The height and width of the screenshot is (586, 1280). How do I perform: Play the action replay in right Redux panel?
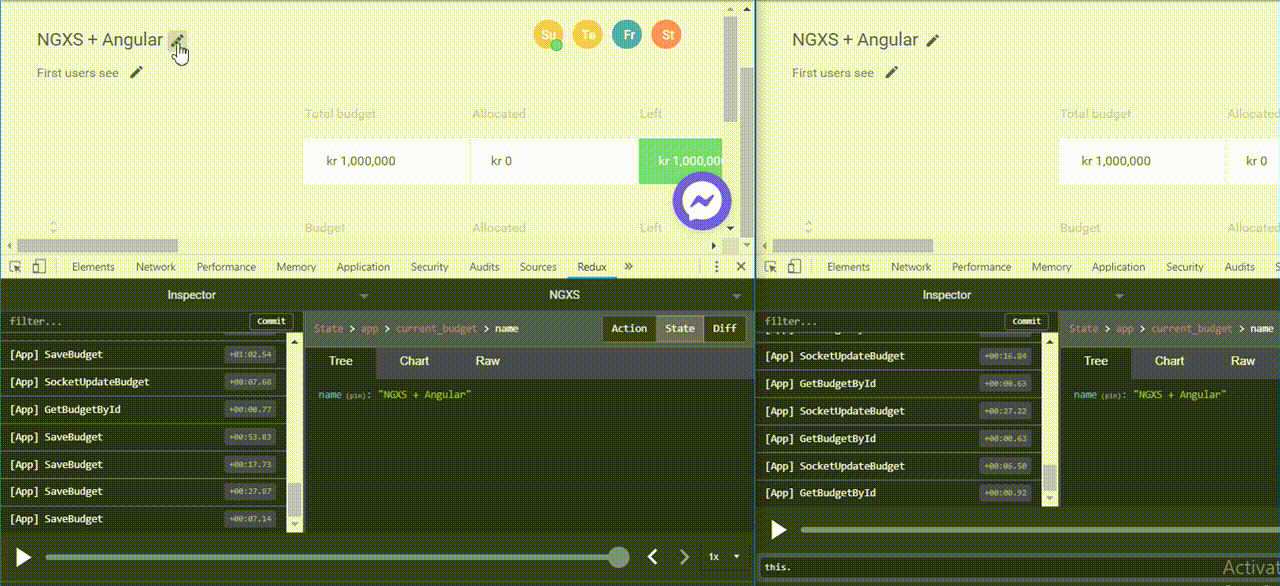(778, 530)
